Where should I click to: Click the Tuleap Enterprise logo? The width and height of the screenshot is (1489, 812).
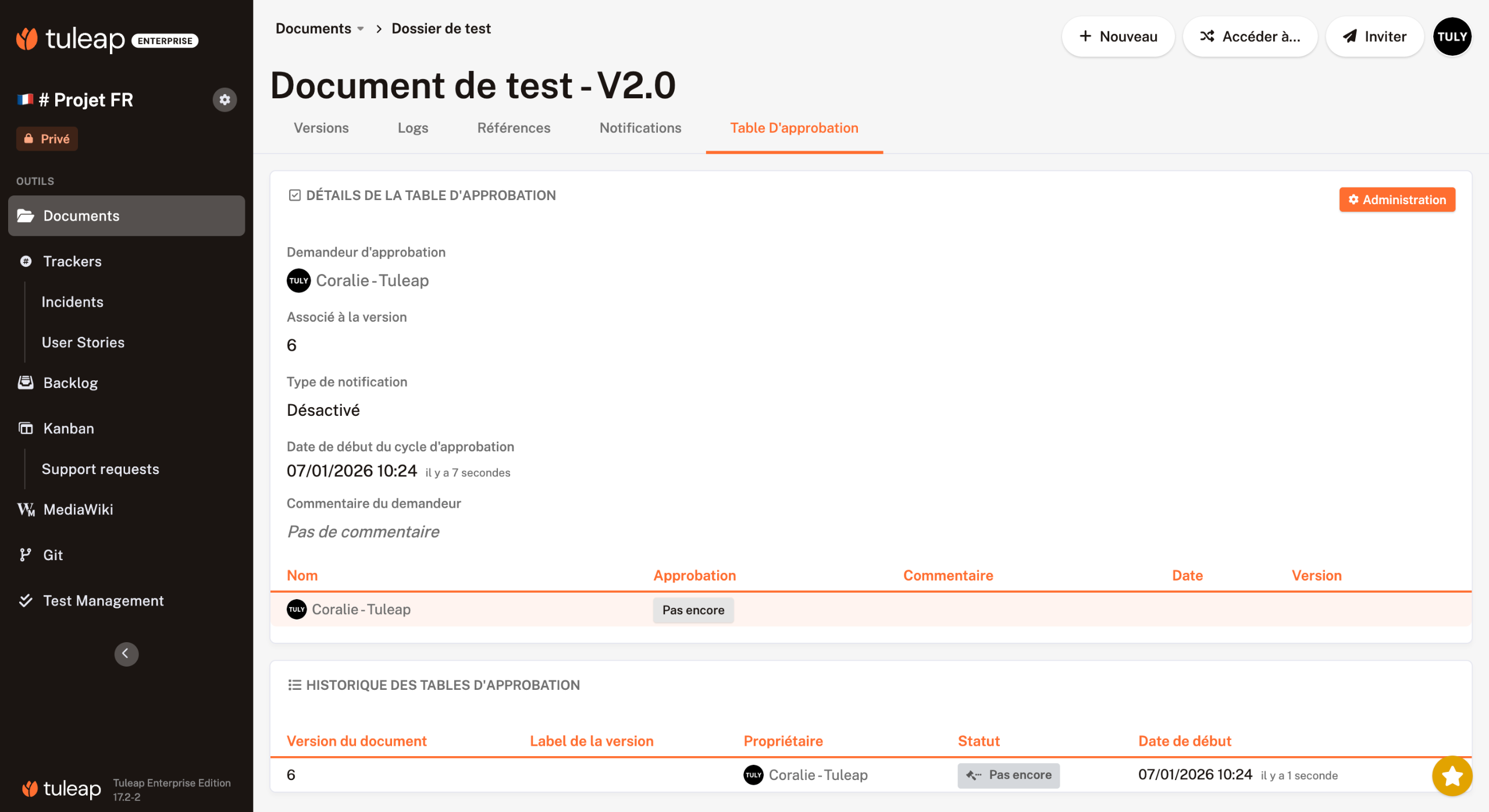(108, 40)
